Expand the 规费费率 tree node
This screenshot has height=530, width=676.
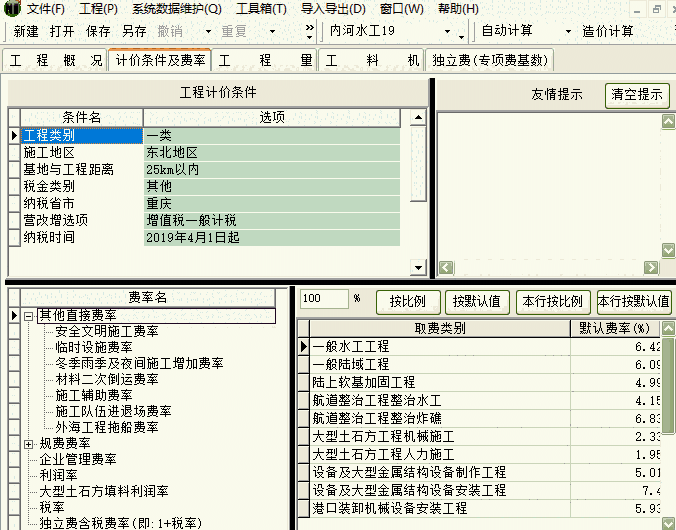(x=28, y=444)
